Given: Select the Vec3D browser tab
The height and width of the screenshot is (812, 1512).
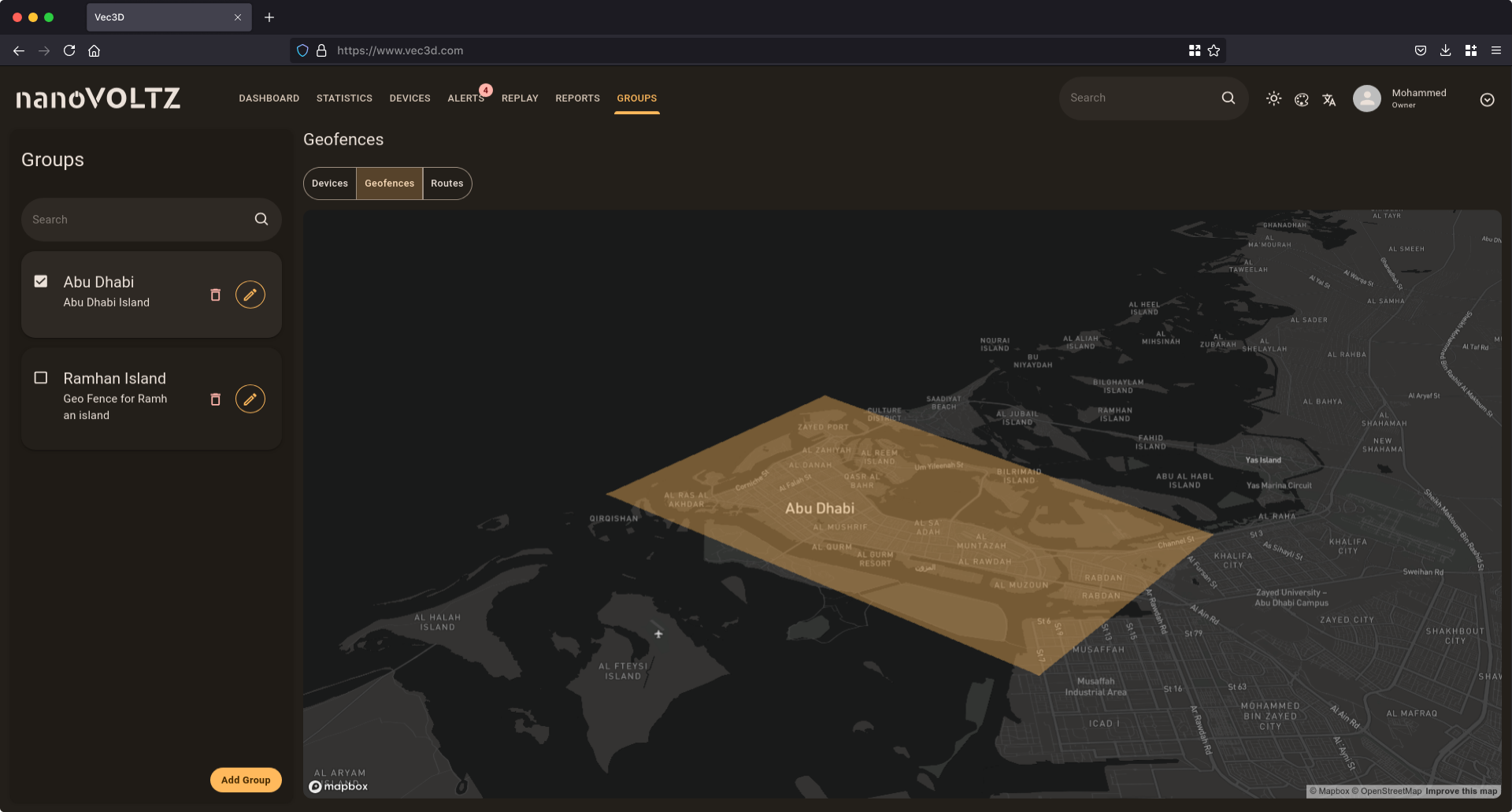Looking at the screenshot, I should (x=169, y=17).
